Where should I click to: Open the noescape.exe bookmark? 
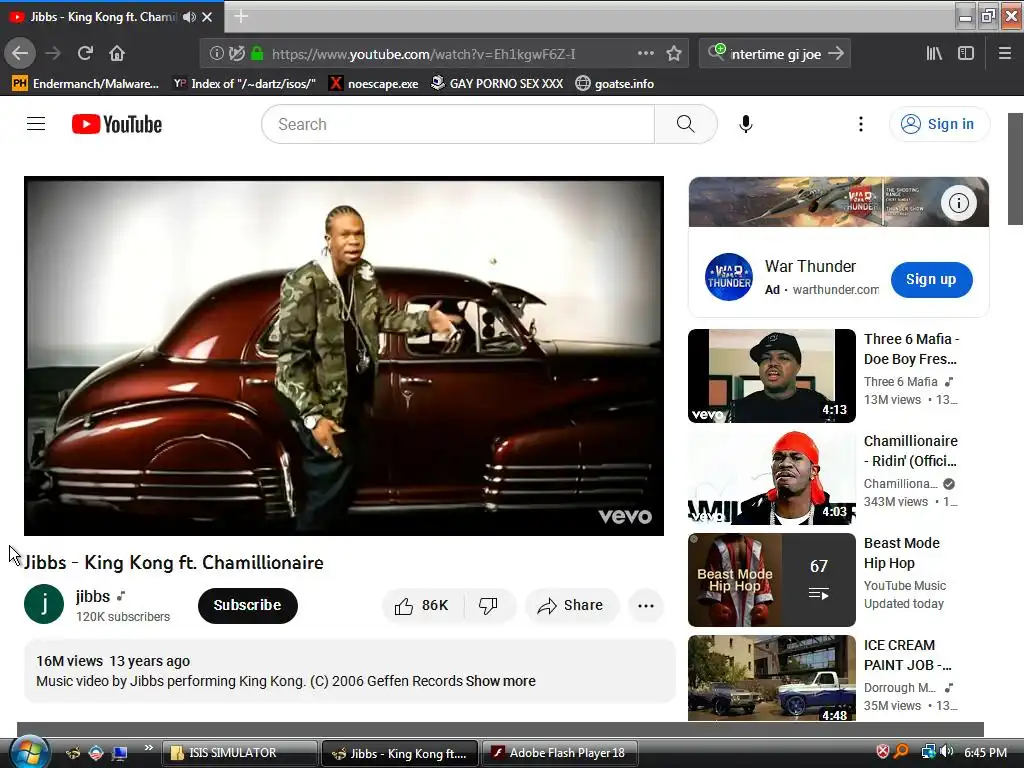click(x=374, y=84)
